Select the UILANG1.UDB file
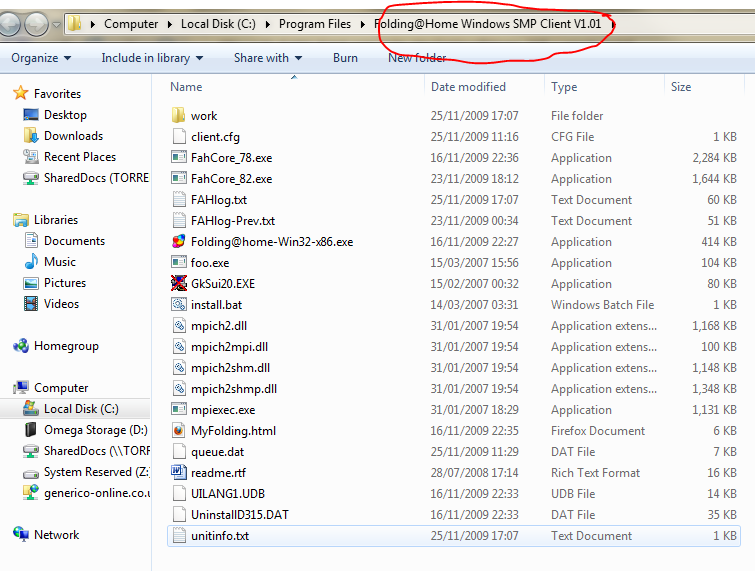Viewport: 755px width, 571px height. click(228, 494)
